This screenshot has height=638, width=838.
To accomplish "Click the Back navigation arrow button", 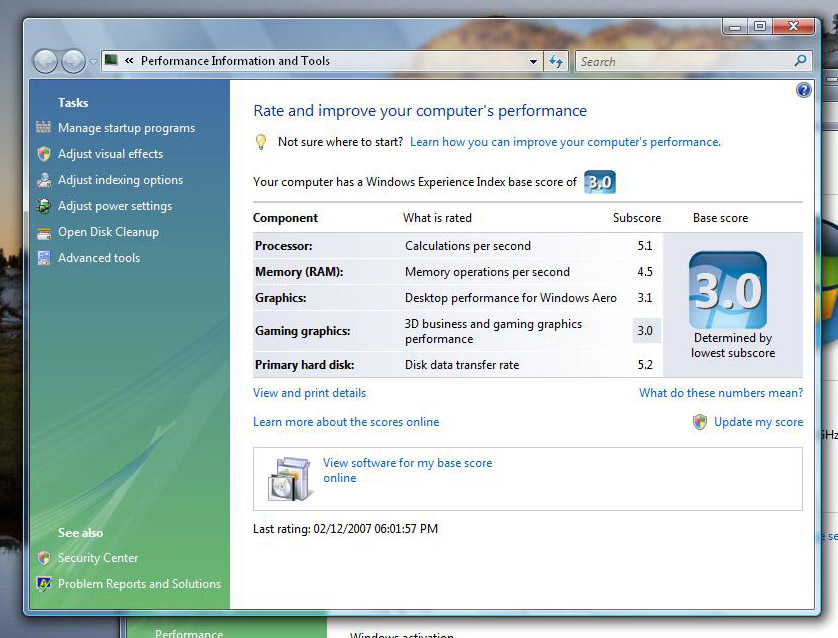I will tap(45, 61).
